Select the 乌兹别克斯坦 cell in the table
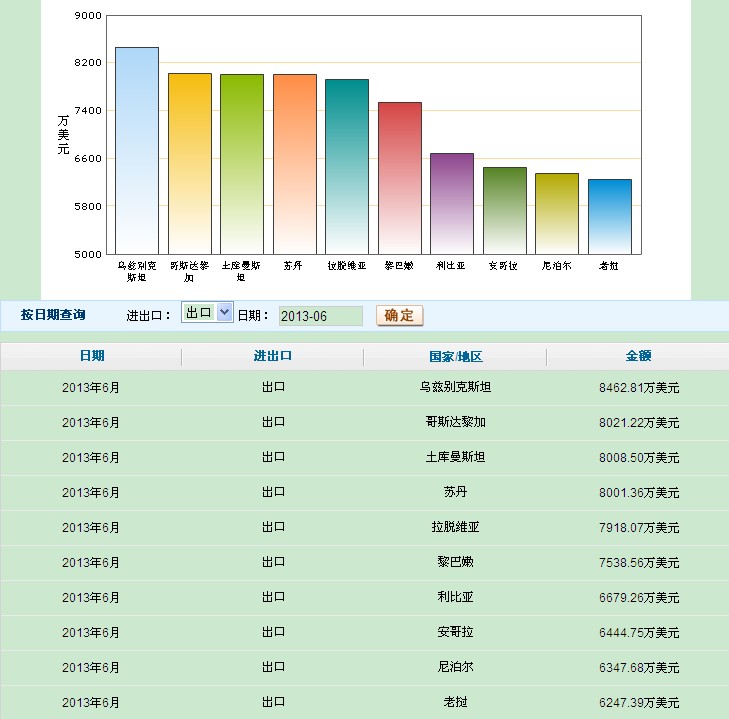This screenshot has width=729, height=719. click(x=456, y=387)
